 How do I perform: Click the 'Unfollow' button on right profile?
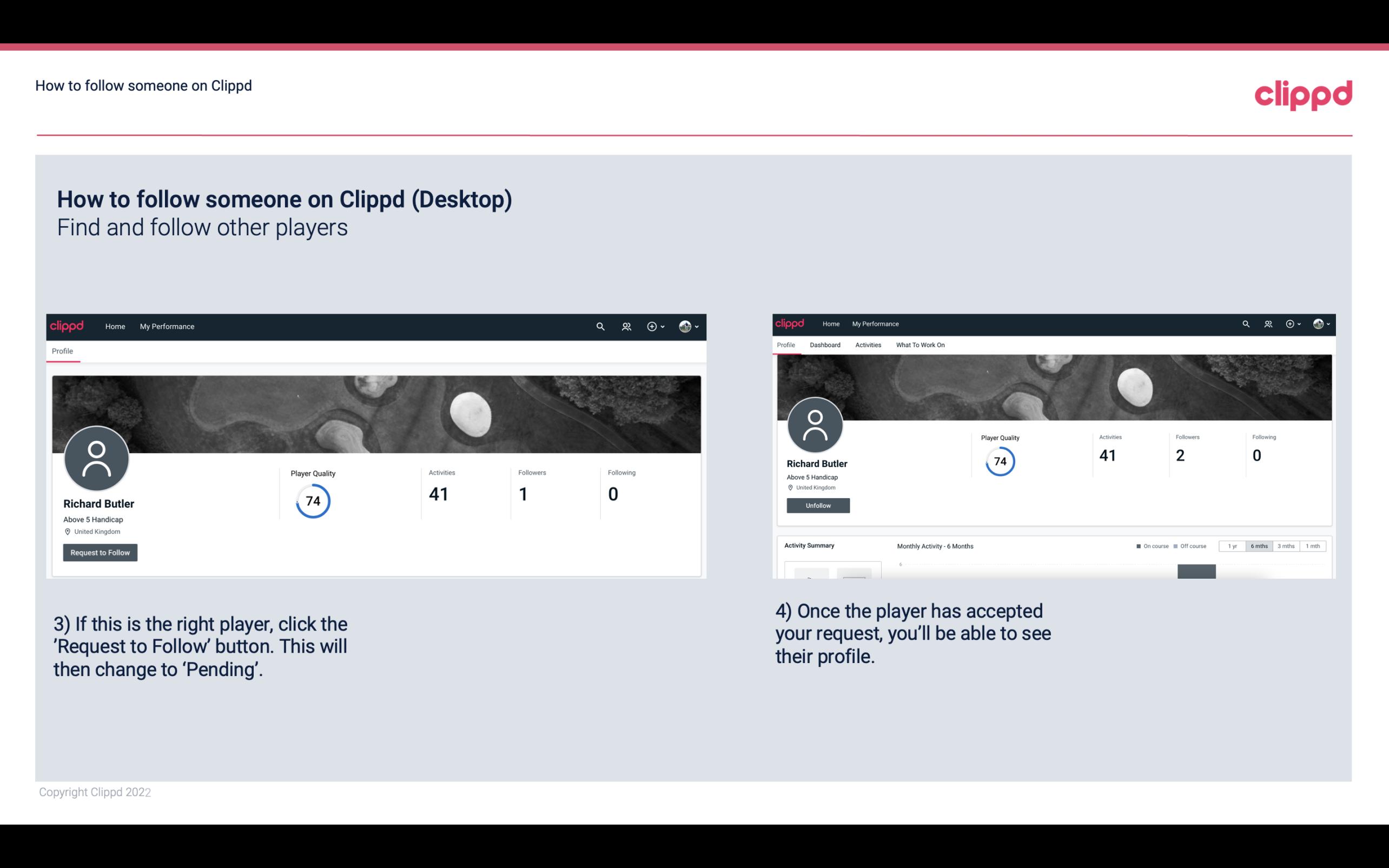point(818,505)
